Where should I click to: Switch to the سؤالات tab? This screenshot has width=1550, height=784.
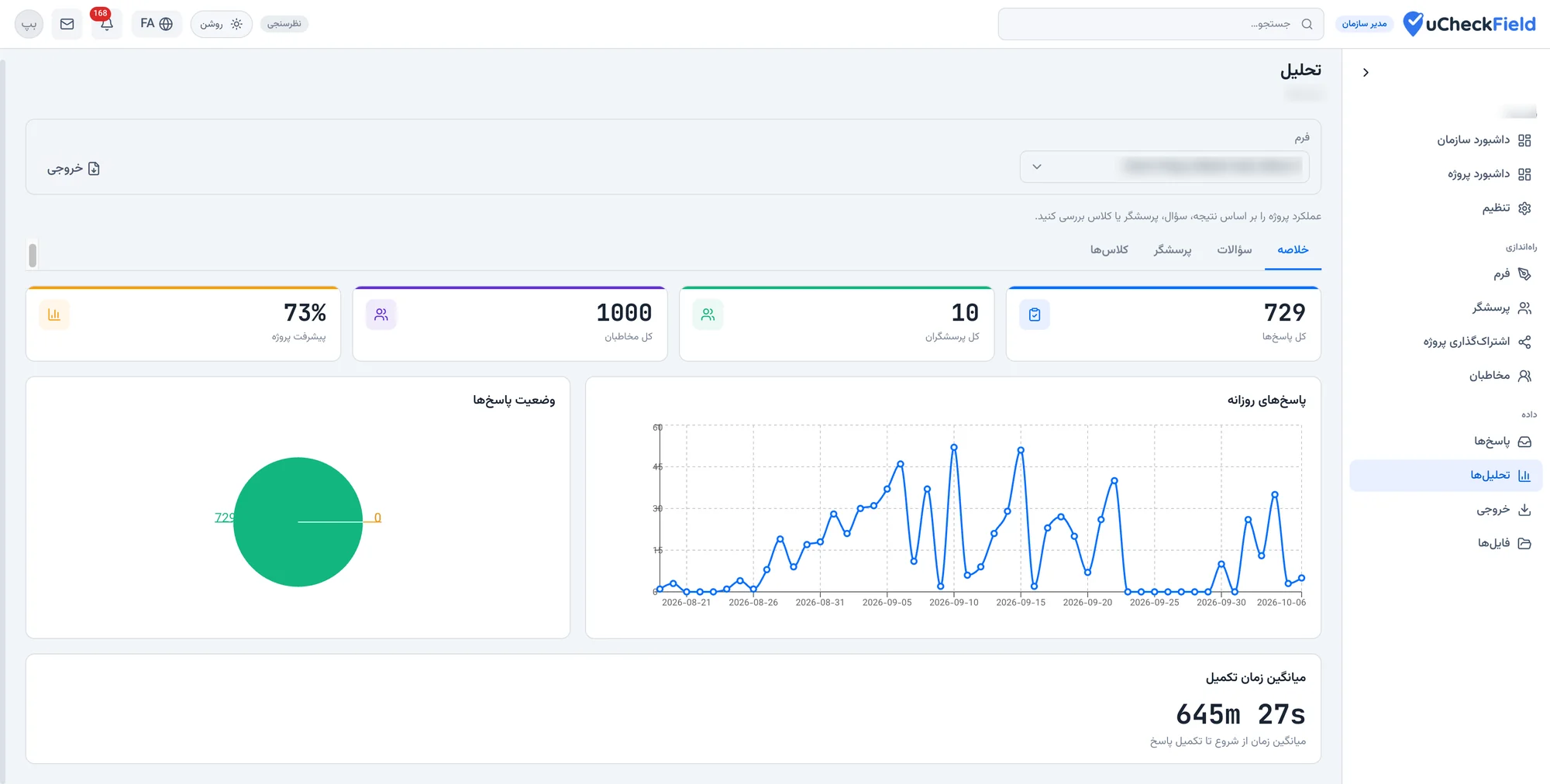pos(1235,249)
